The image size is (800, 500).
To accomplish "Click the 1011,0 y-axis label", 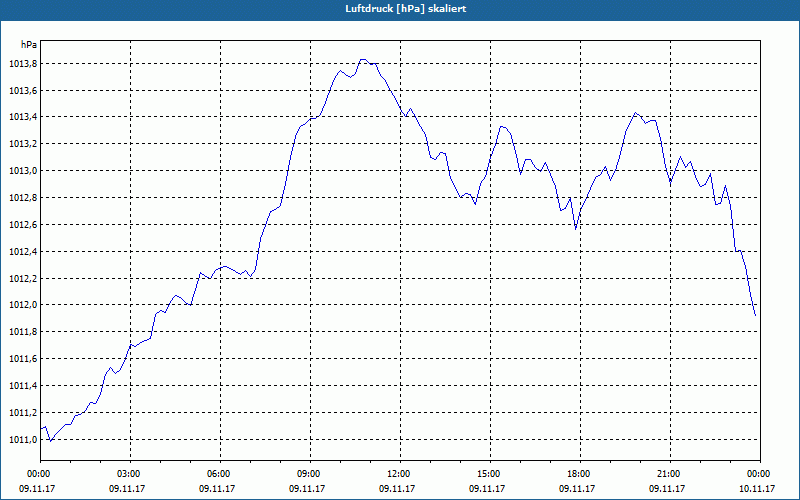I will [x=23, y=440].
